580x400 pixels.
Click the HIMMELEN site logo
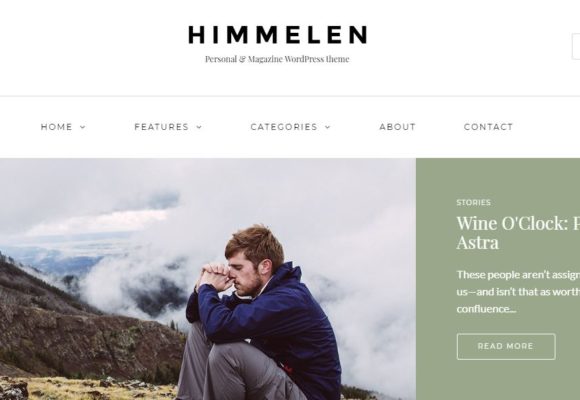click(278, 35)
